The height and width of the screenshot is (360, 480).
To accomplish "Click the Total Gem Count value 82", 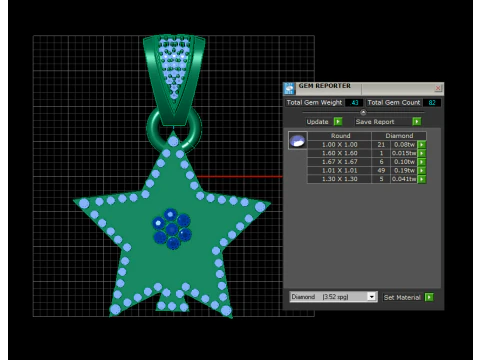I will [x=432, y=103].
